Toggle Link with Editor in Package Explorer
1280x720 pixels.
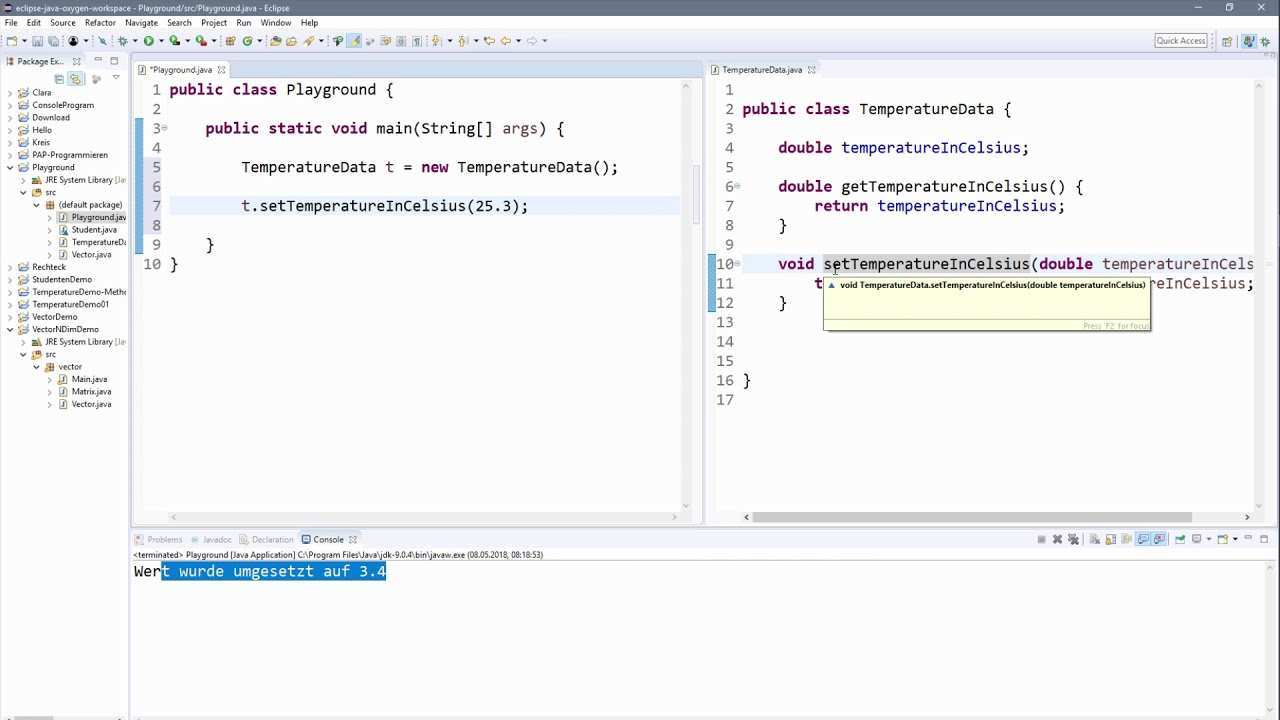pos(75,79)
